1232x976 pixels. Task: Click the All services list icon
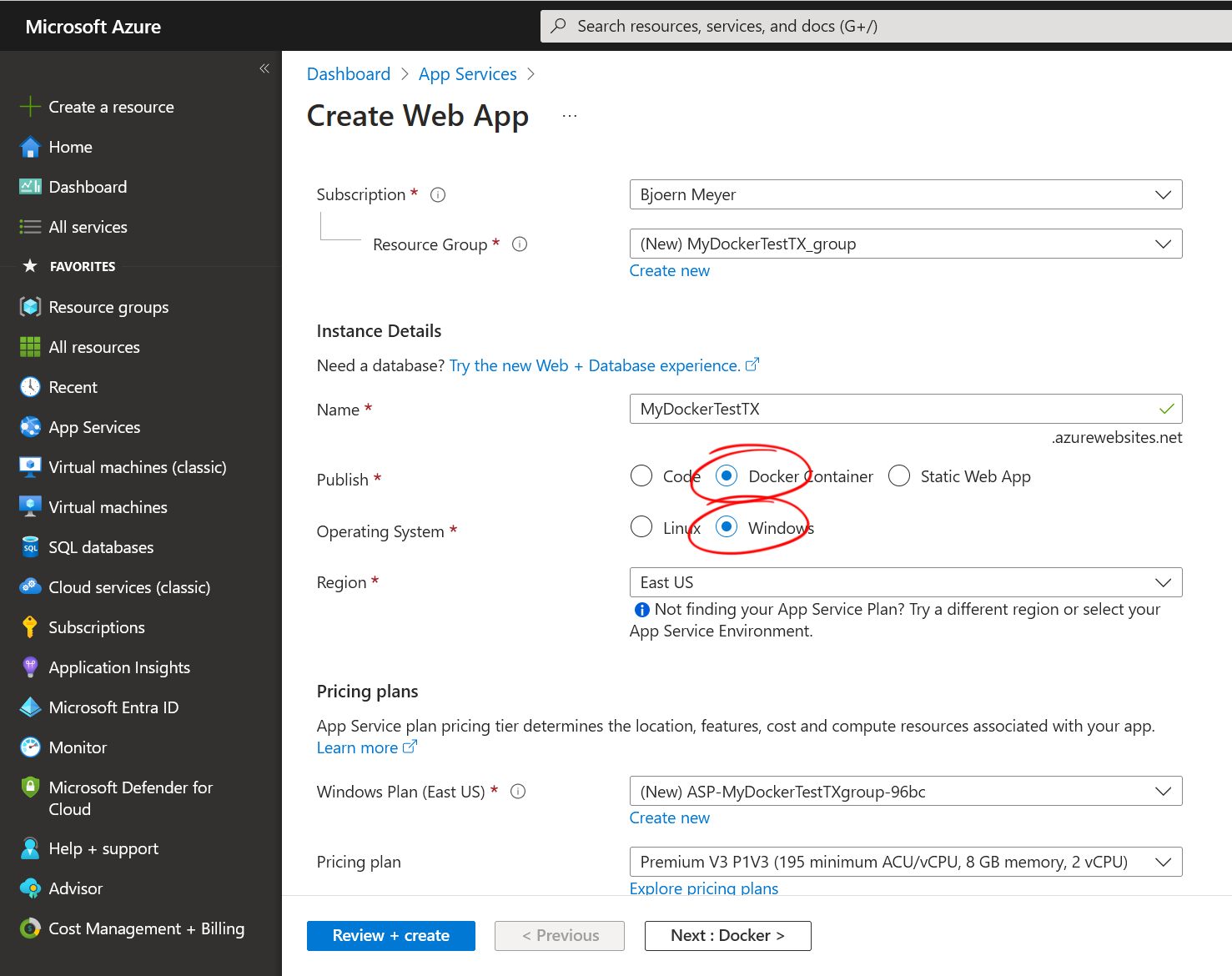pos(30,227)
